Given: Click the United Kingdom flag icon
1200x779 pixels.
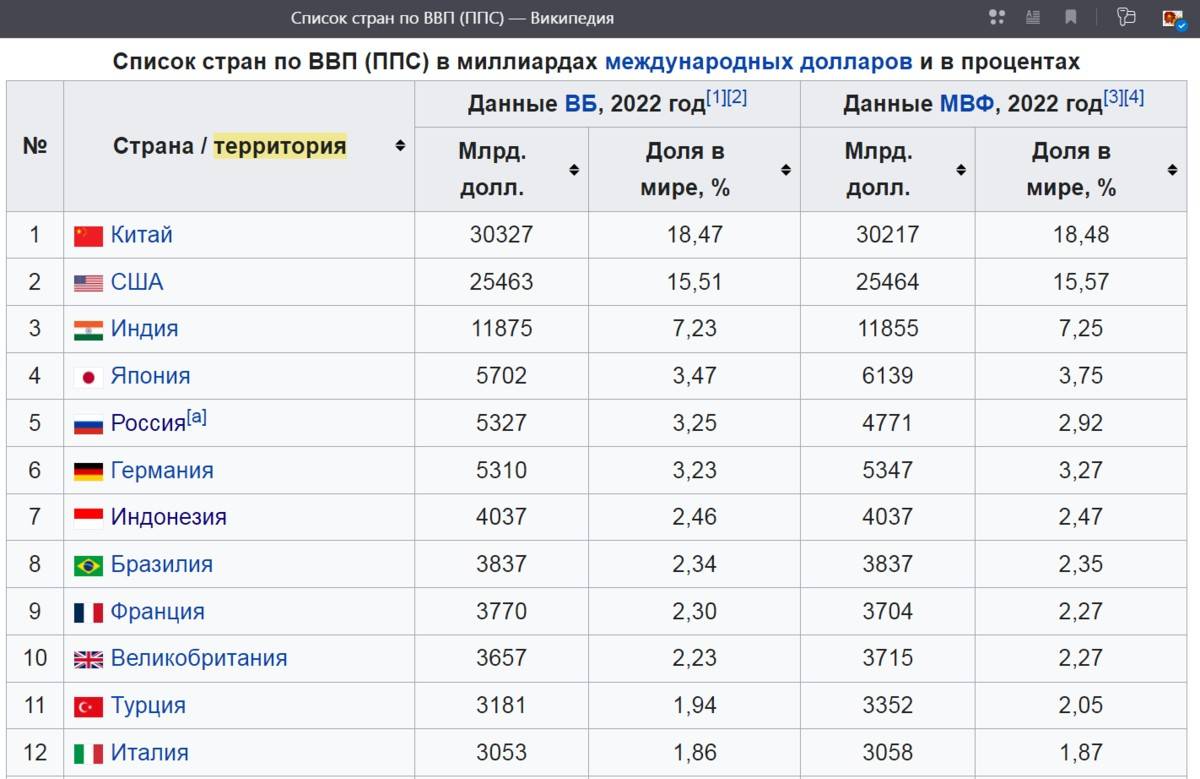Looking at the screenshot, I should click(88, 659).
